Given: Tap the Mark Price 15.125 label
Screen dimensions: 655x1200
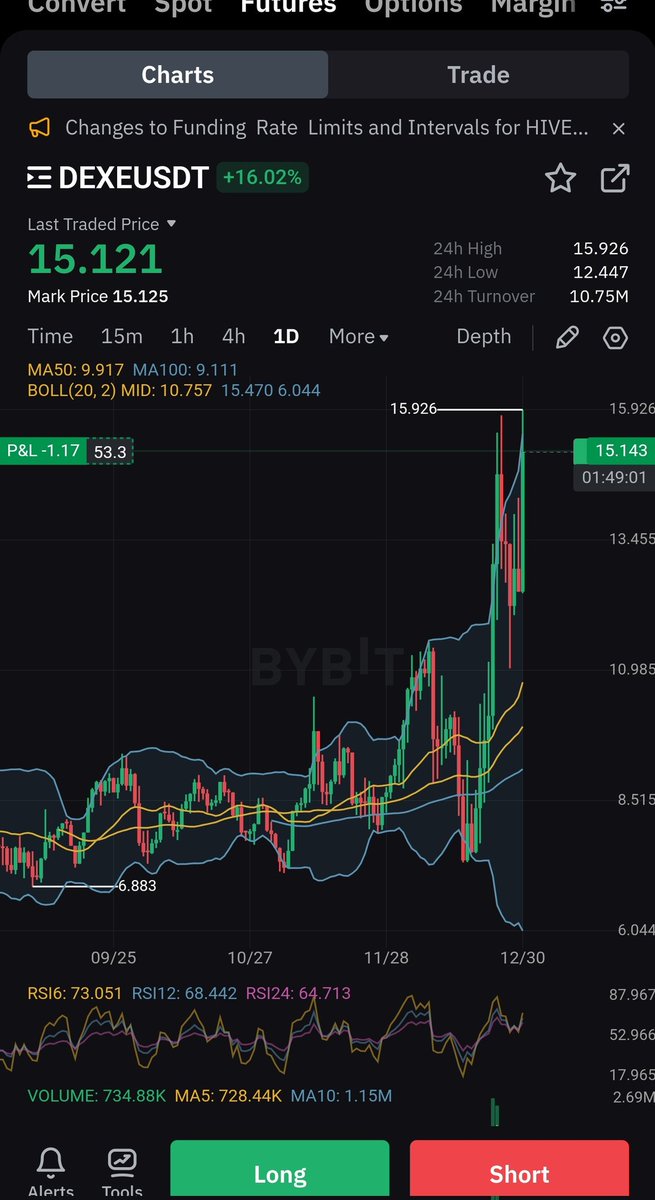Looking at the screenshot, I should [x=98, y=296].
